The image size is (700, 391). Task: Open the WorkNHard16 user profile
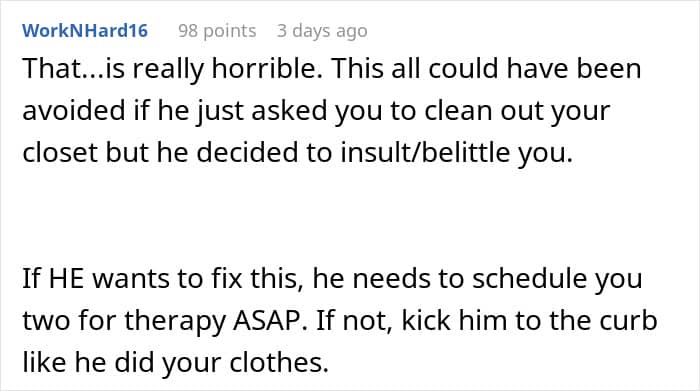(85, 31)
